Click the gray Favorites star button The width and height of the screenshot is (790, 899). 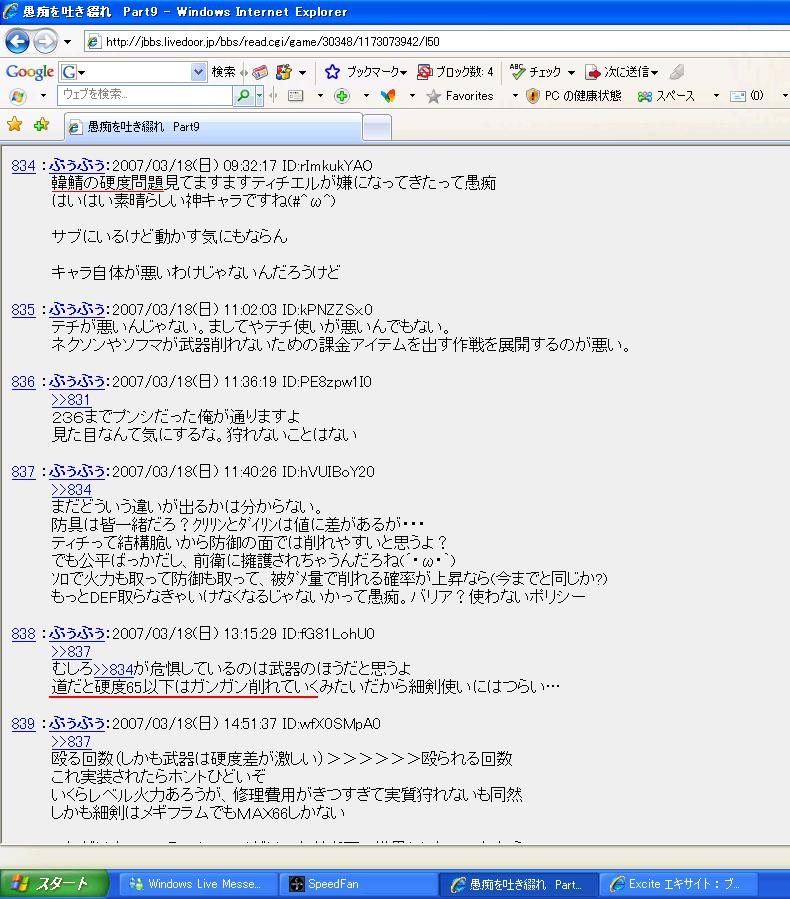click(460, 96)
